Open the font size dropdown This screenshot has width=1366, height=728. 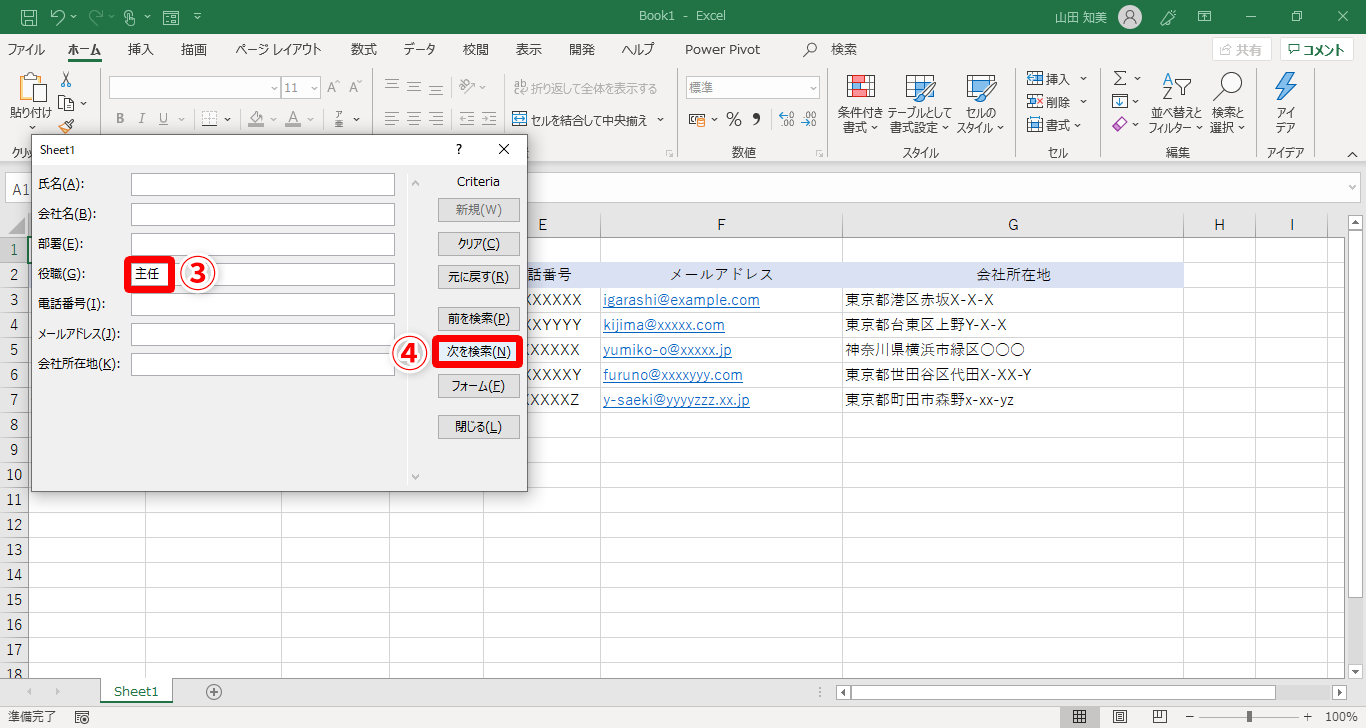(x=314, y=88)
